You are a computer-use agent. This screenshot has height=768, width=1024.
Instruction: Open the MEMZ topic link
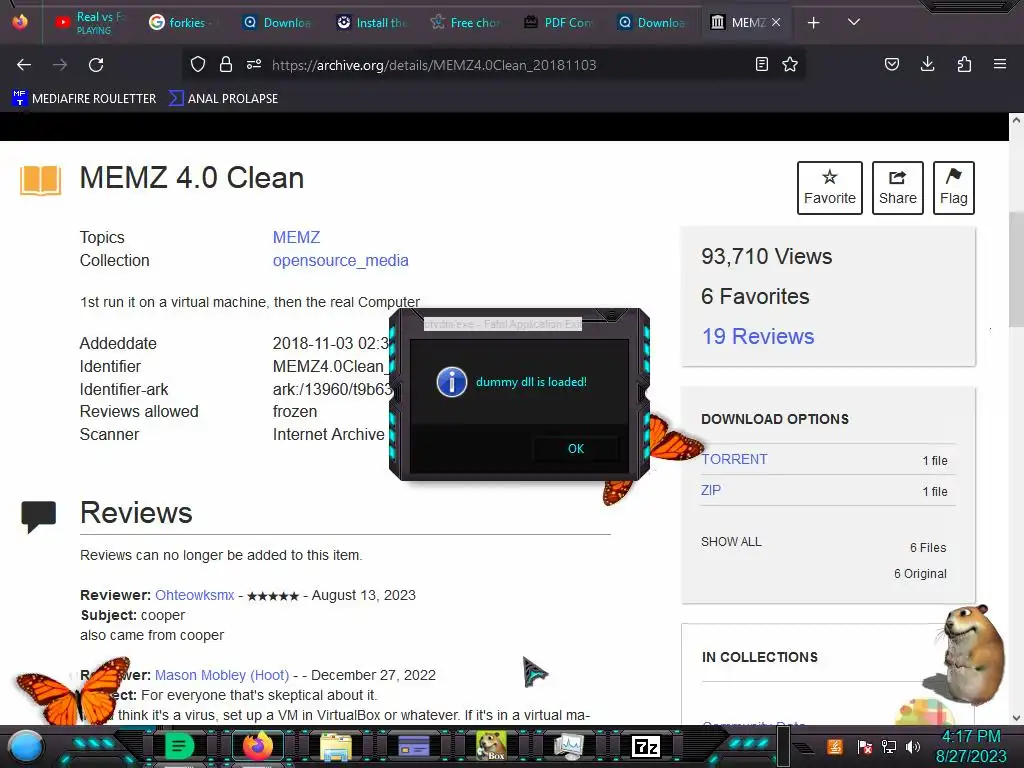[296, 237]
